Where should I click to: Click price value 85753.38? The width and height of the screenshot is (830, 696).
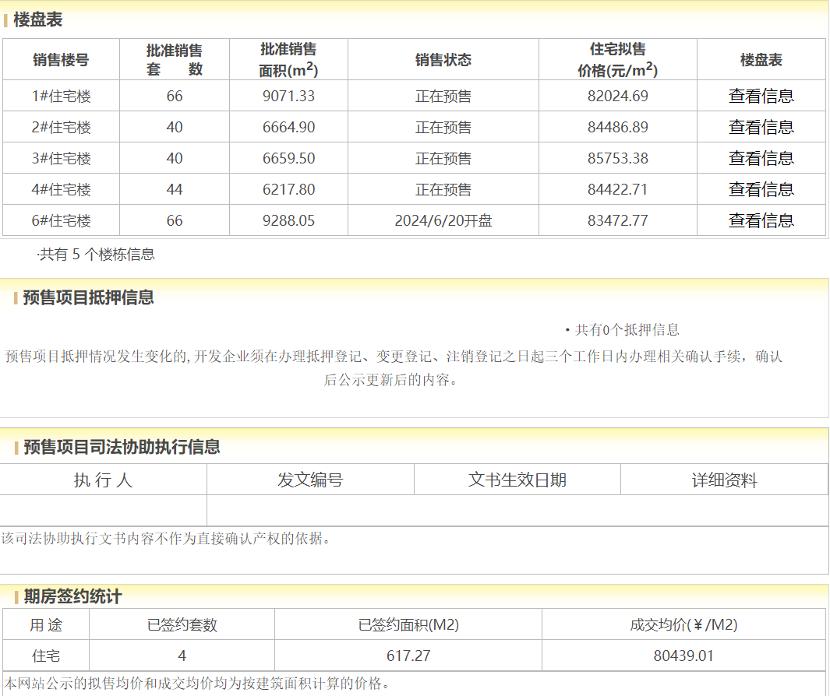click(x=618, y=158)
